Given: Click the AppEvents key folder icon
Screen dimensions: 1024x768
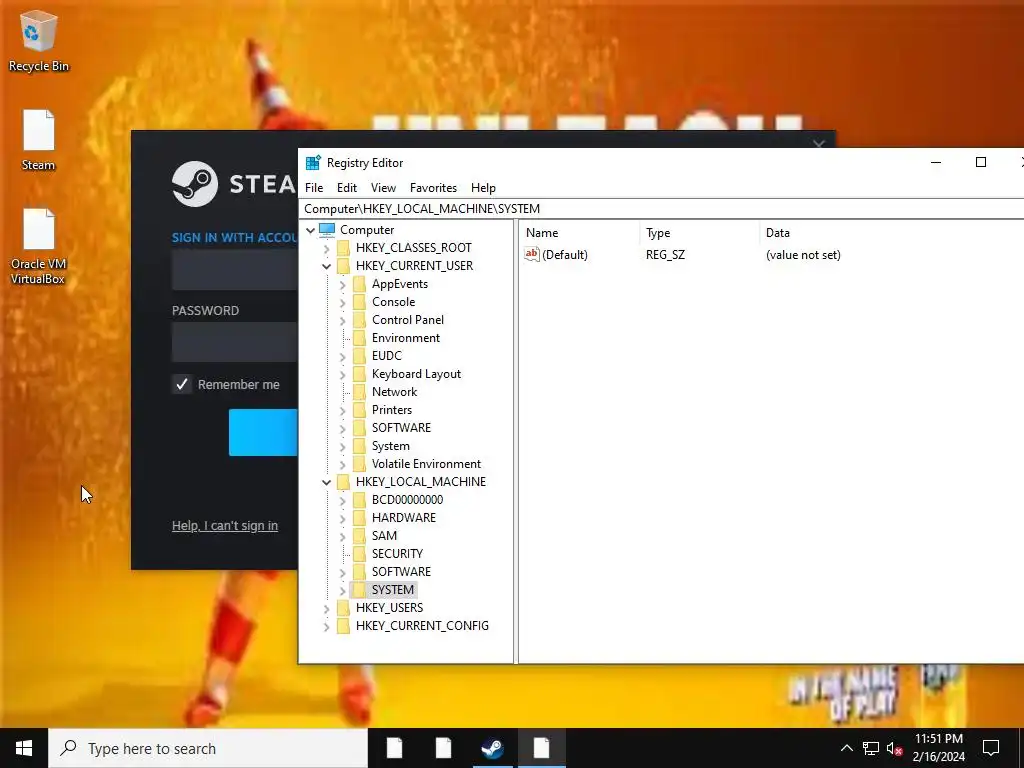Looking at the screenshot, I should click(359, 284).
